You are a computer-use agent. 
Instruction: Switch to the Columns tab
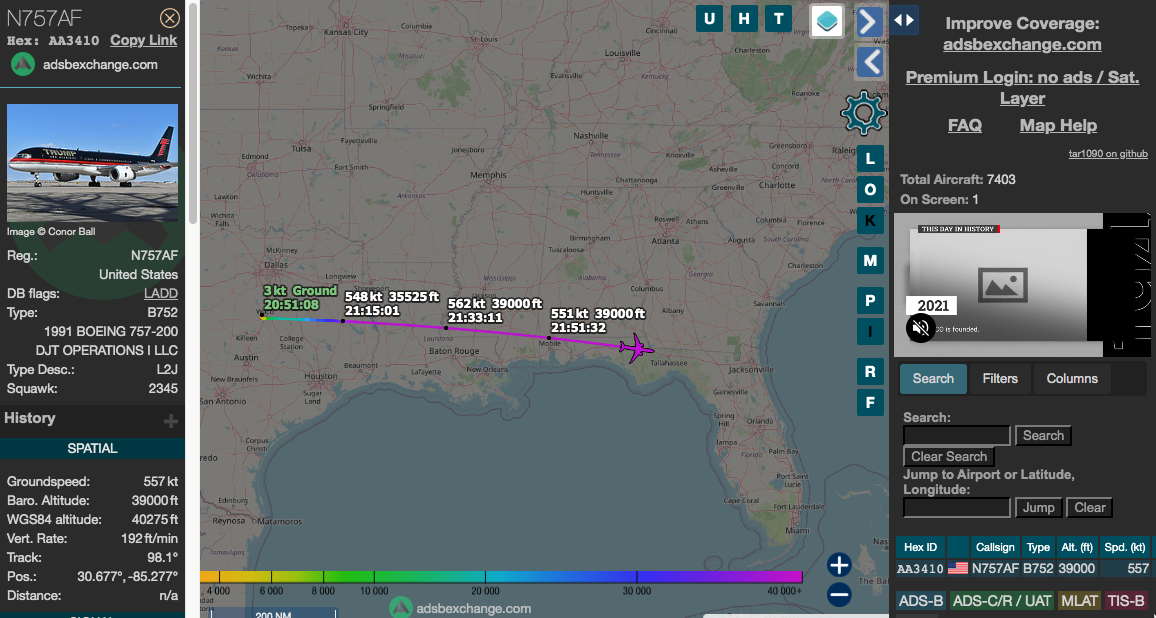(1072, 378)
